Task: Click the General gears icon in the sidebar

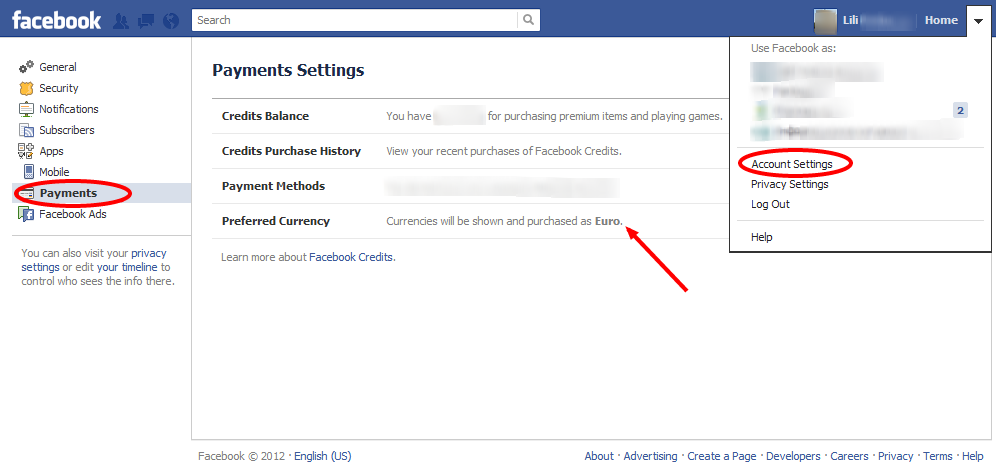Action: point(26,67)
